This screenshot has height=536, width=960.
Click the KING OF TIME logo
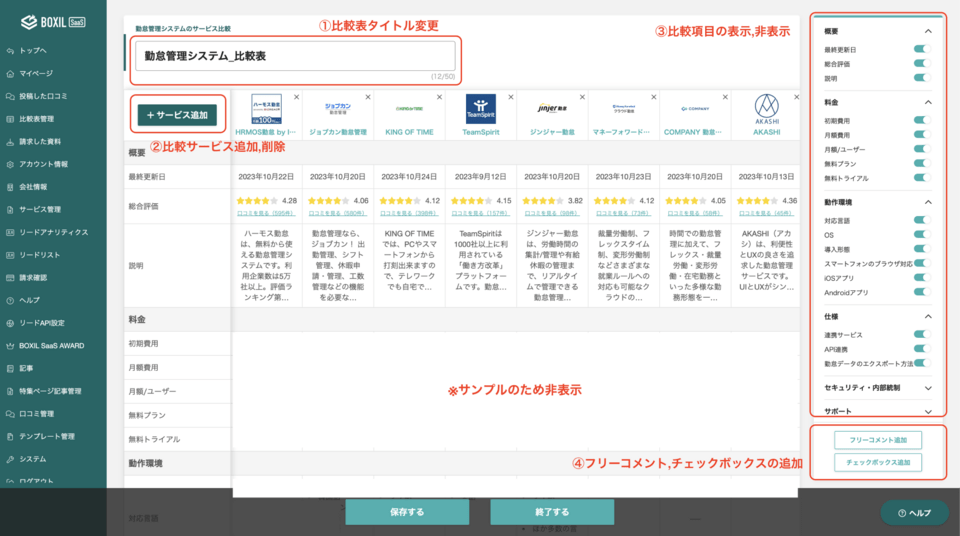click(409, 108)
